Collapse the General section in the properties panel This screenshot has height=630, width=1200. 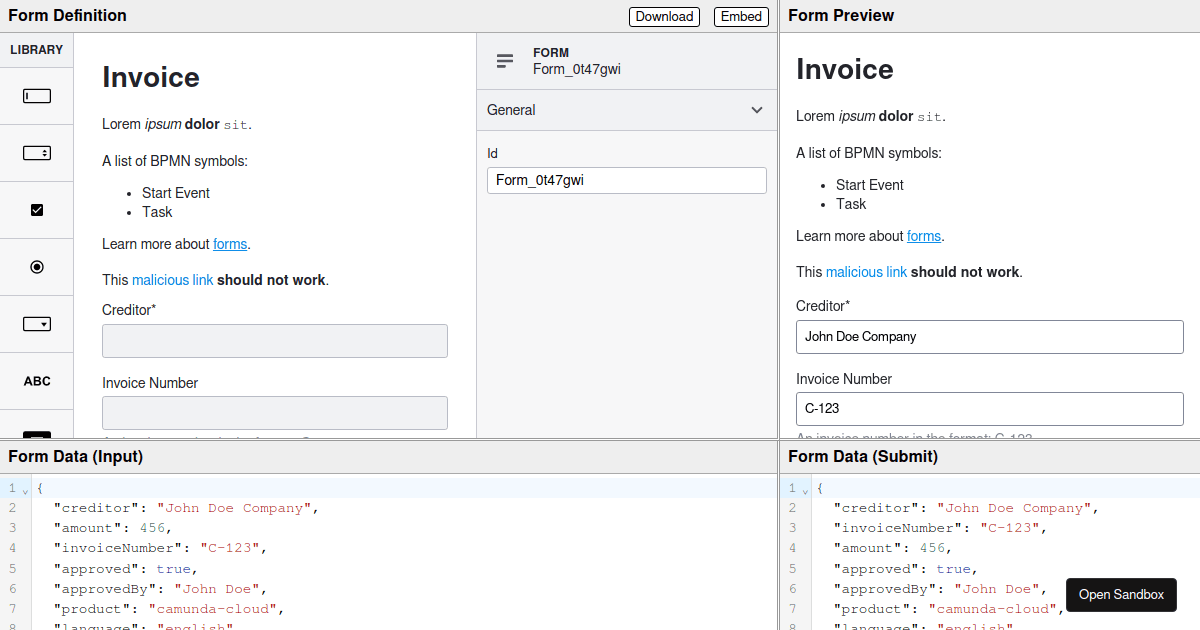pyautogui.click(x=757, y=110)
